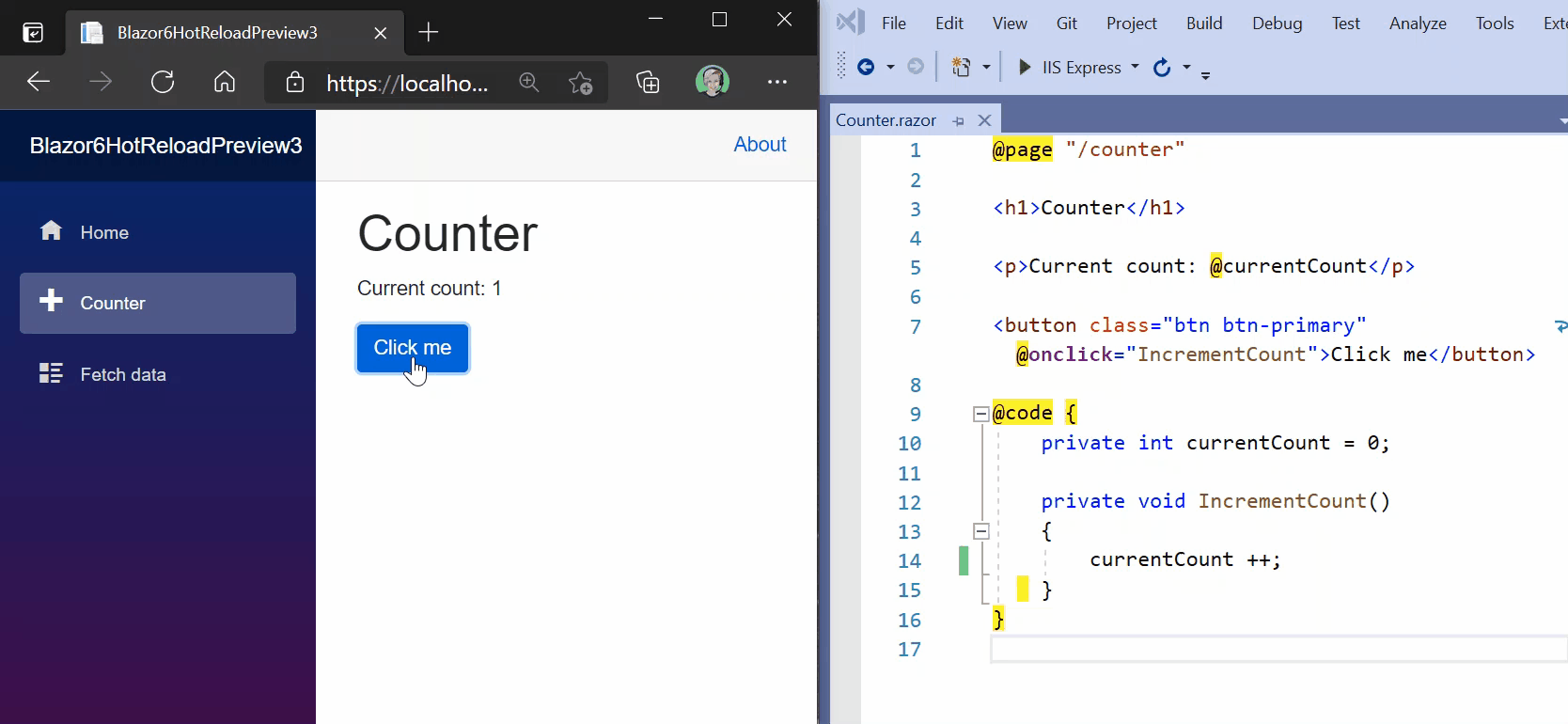This screenshot has height=724, width=1568.
Task: Open the browser Collections button
Action: [648, 83]
